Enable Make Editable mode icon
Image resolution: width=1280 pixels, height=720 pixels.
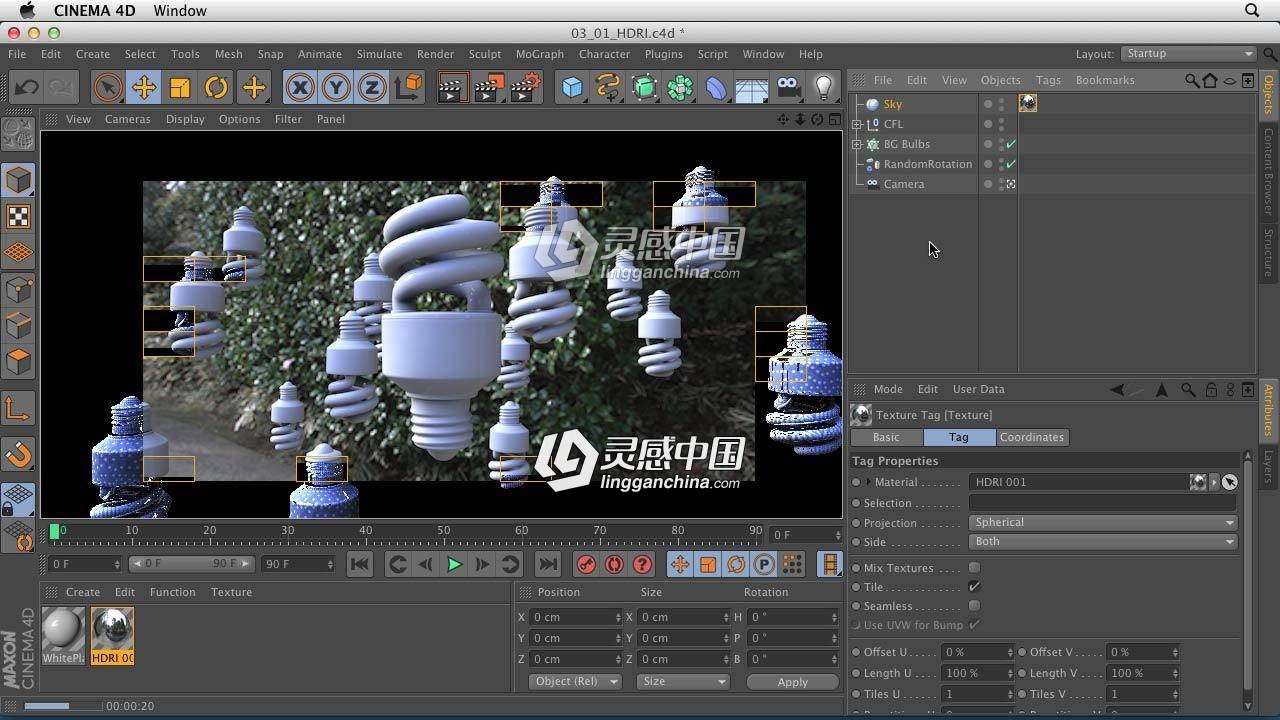pyautogui.click(x=18, y=133)
